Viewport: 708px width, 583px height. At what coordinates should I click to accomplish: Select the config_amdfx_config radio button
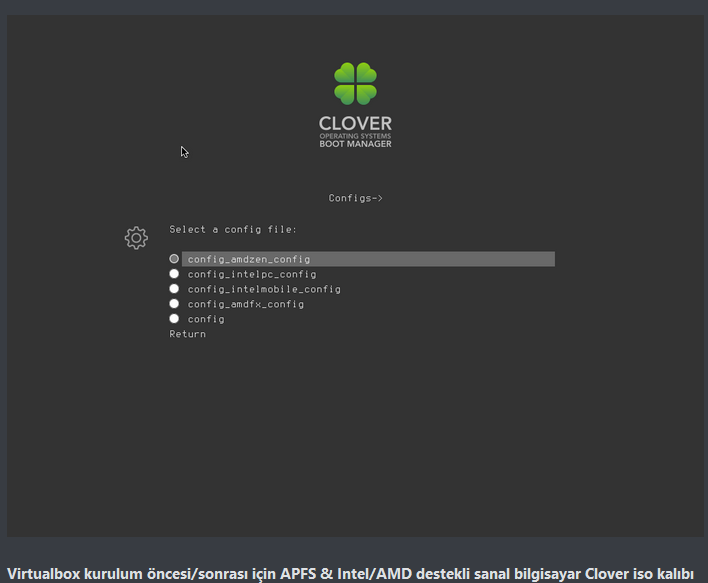coord(174,303)
